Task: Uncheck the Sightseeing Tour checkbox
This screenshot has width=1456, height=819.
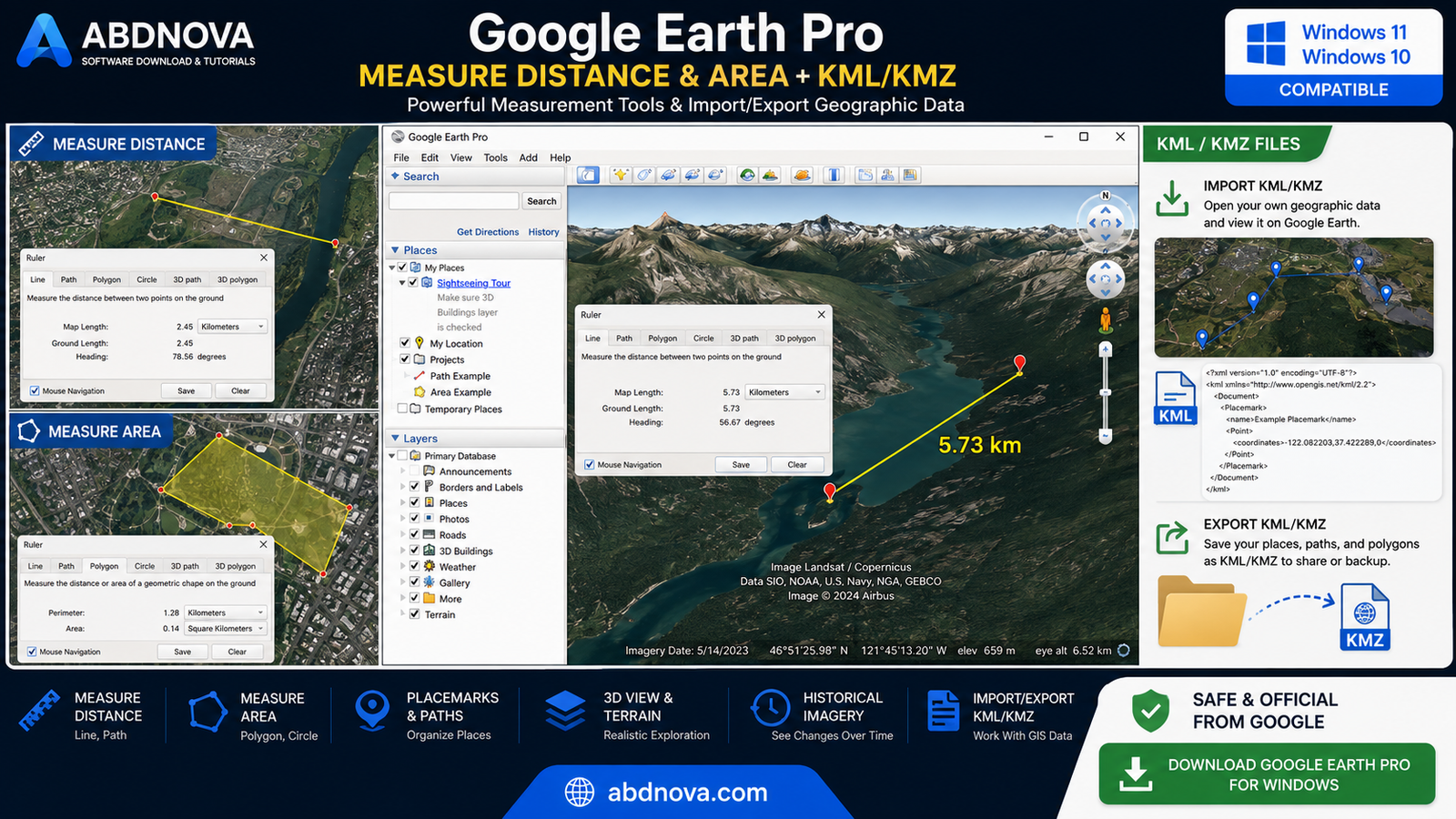Action: tap(413, 283)
